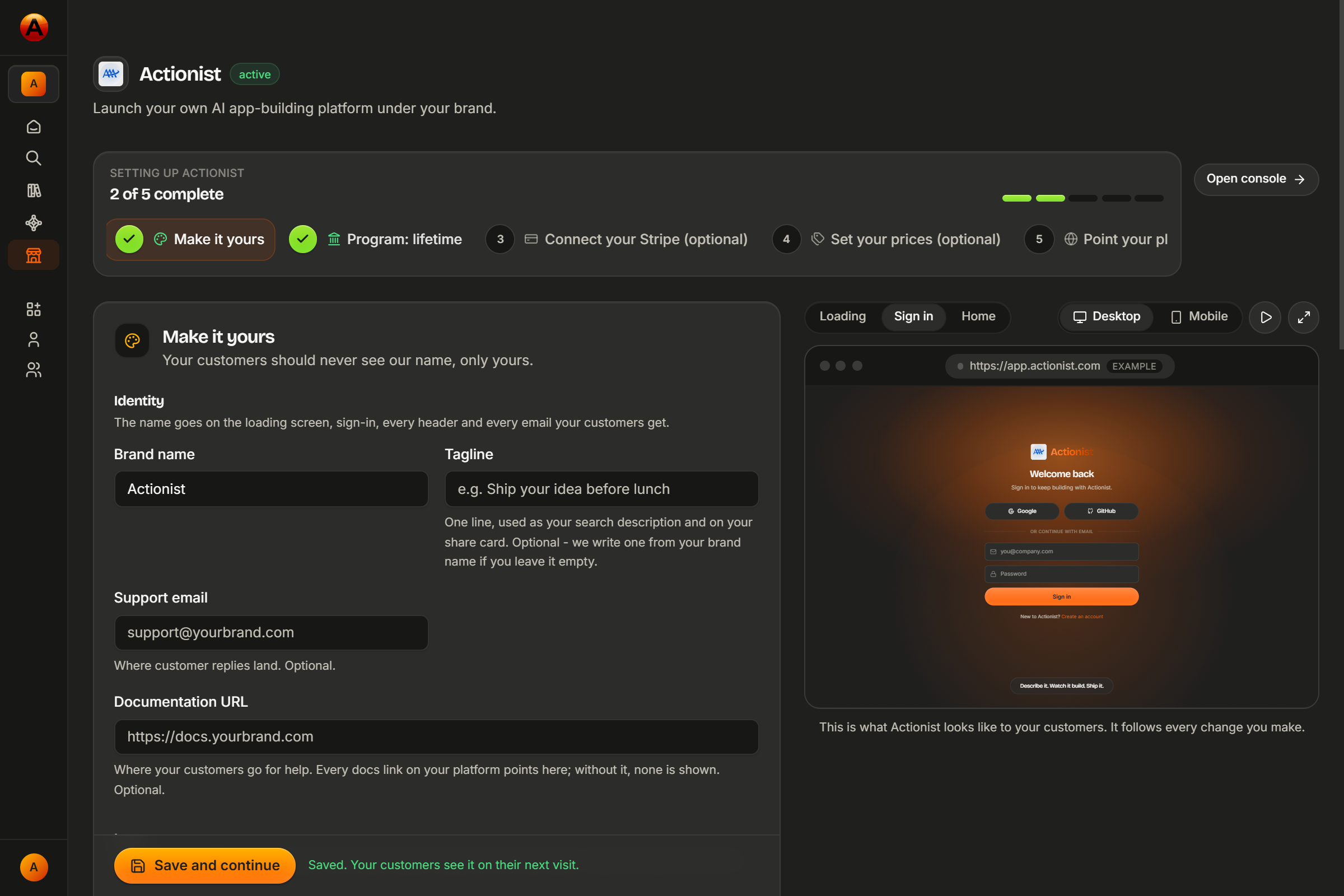1344x896 pixels.
Task: Click the Brand name field
Action: click(x=271, y=488)
